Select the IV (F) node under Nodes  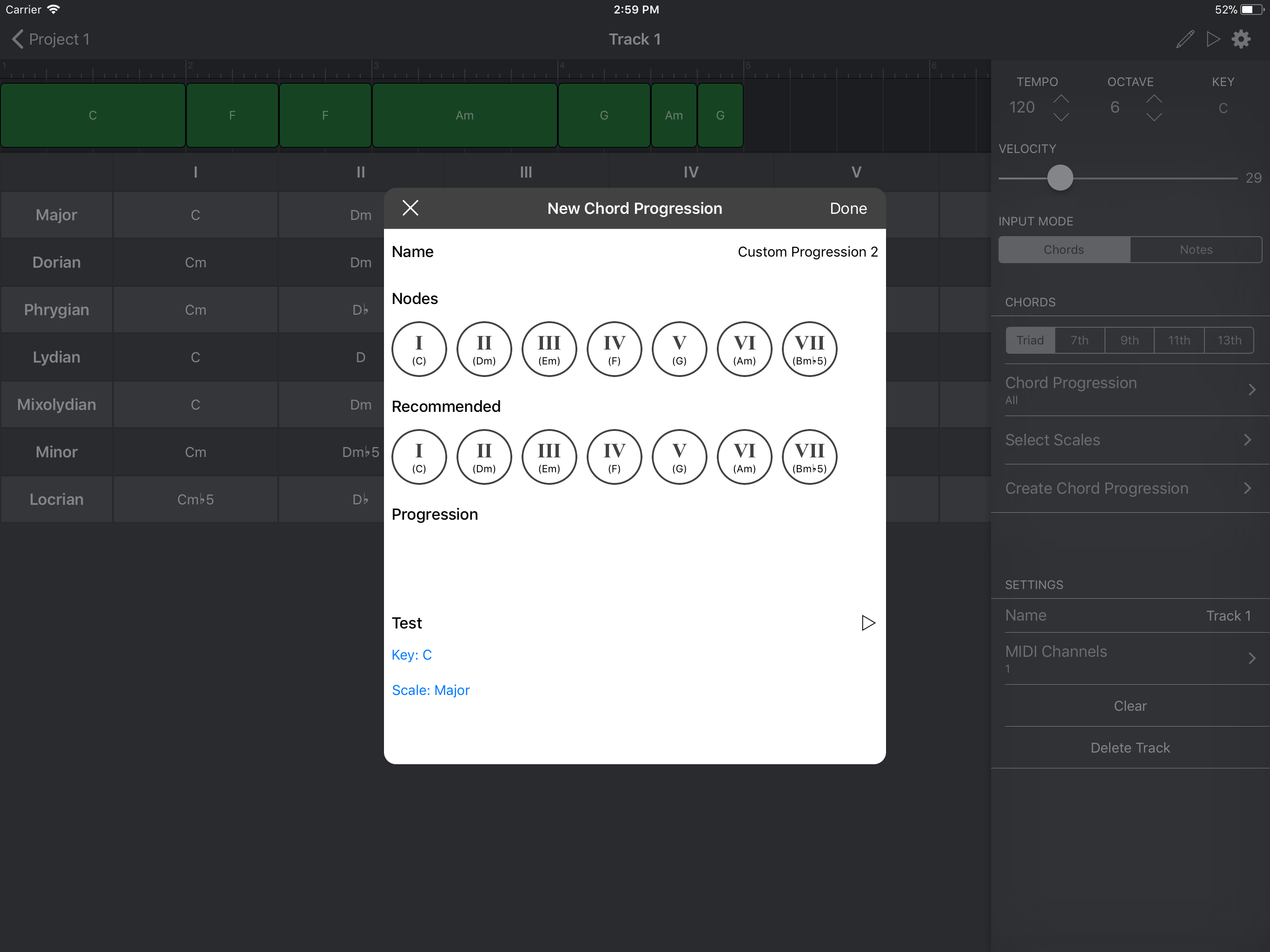[614, 349]
